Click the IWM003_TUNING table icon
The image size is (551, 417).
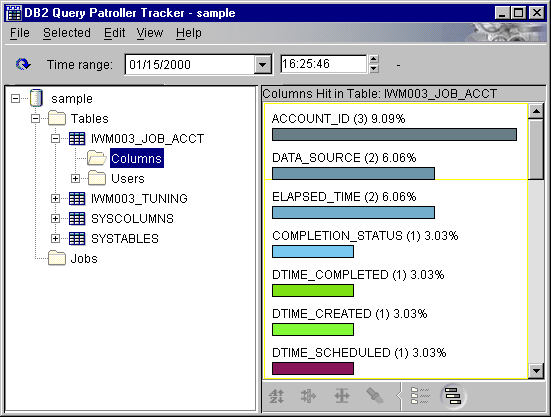coord(77,198)
